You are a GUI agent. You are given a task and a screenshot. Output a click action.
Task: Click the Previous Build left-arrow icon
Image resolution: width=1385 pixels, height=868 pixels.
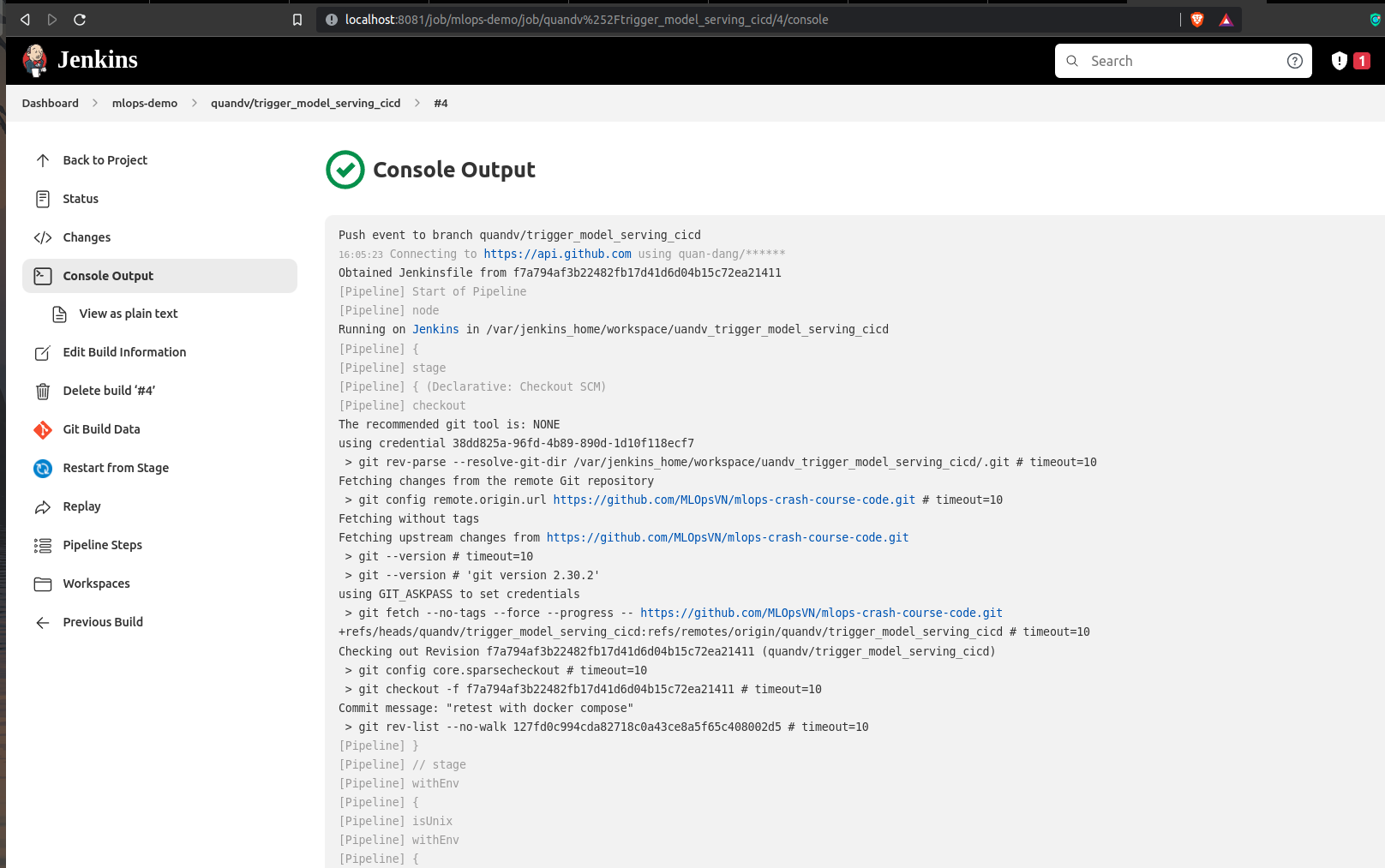[x=43, y=622]
